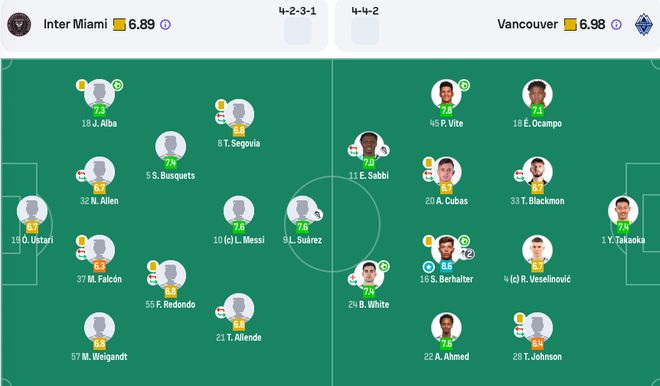Click the two-goals icon beside S. Berhalter
Image resolution: width=660 pixels, height=386 pixels.
[x=468, y=253]
